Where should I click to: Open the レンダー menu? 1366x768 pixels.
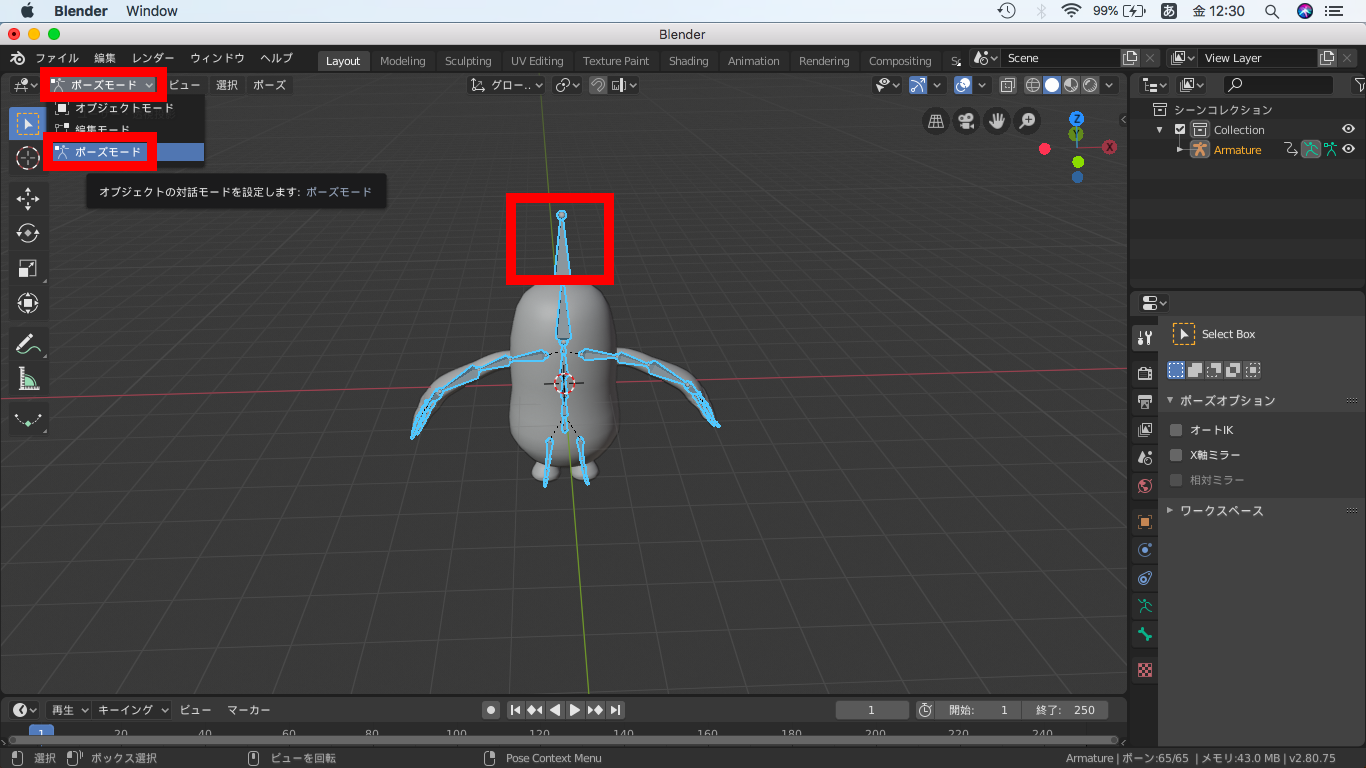(153, 59)
